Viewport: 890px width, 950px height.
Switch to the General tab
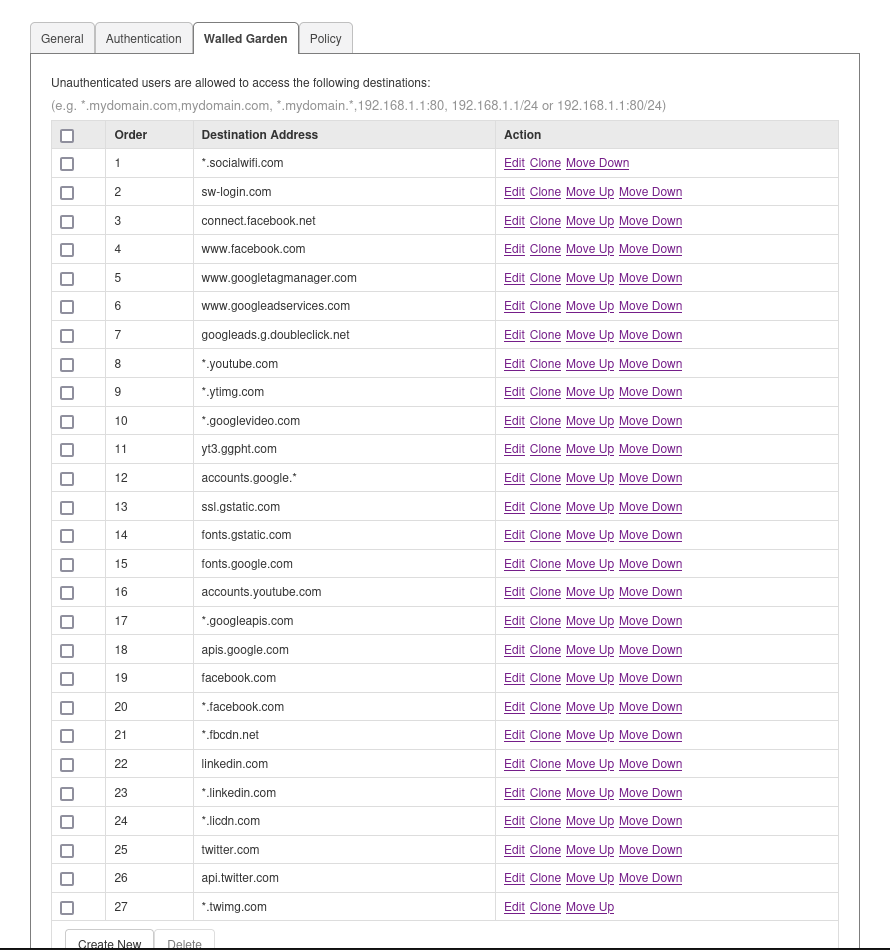(x=62, y=39)
